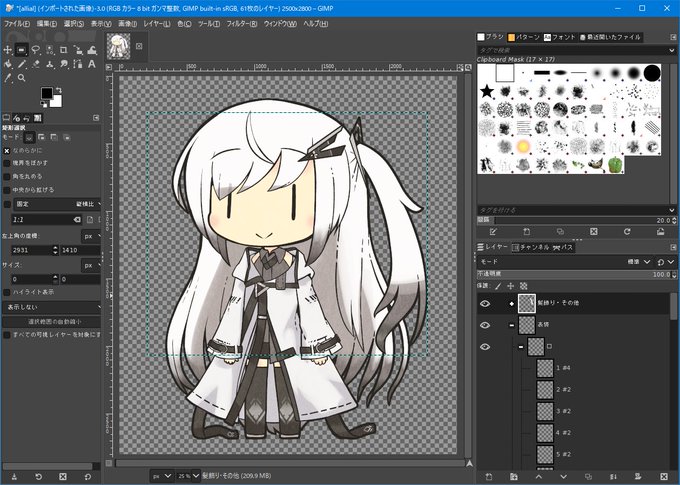
Task: Open the layer モード blend mode dropdown
Action: (565, 262)
